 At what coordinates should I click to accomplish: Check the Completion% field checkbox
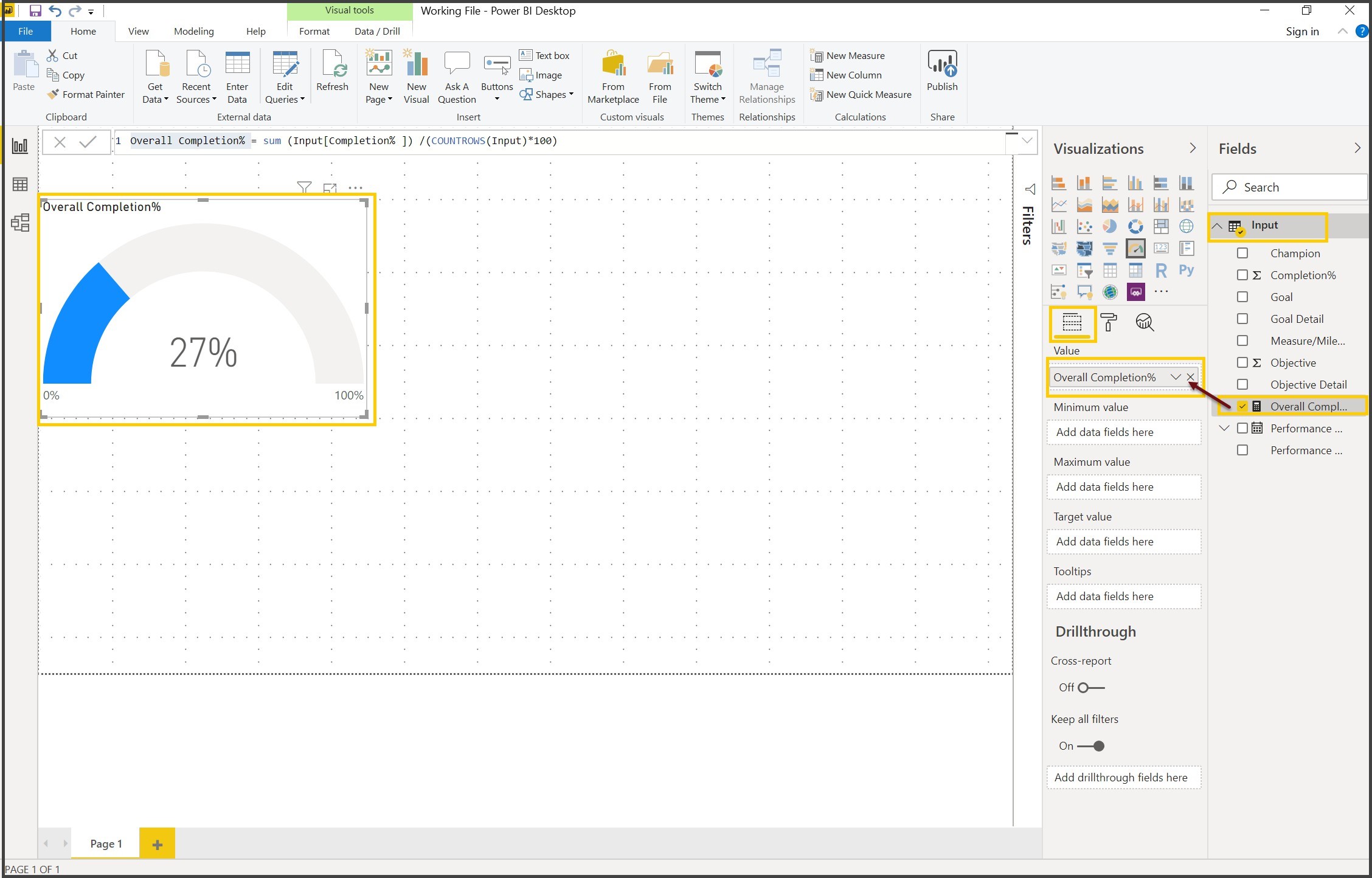[1242, 275]
